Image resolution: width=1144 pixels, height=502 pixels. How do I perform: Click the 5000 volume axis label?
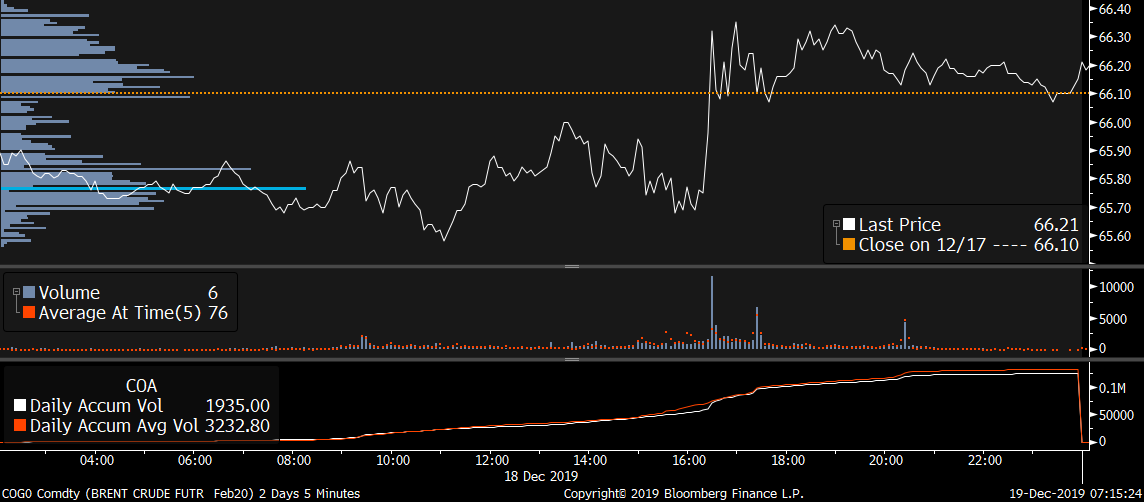(1113, 317)
